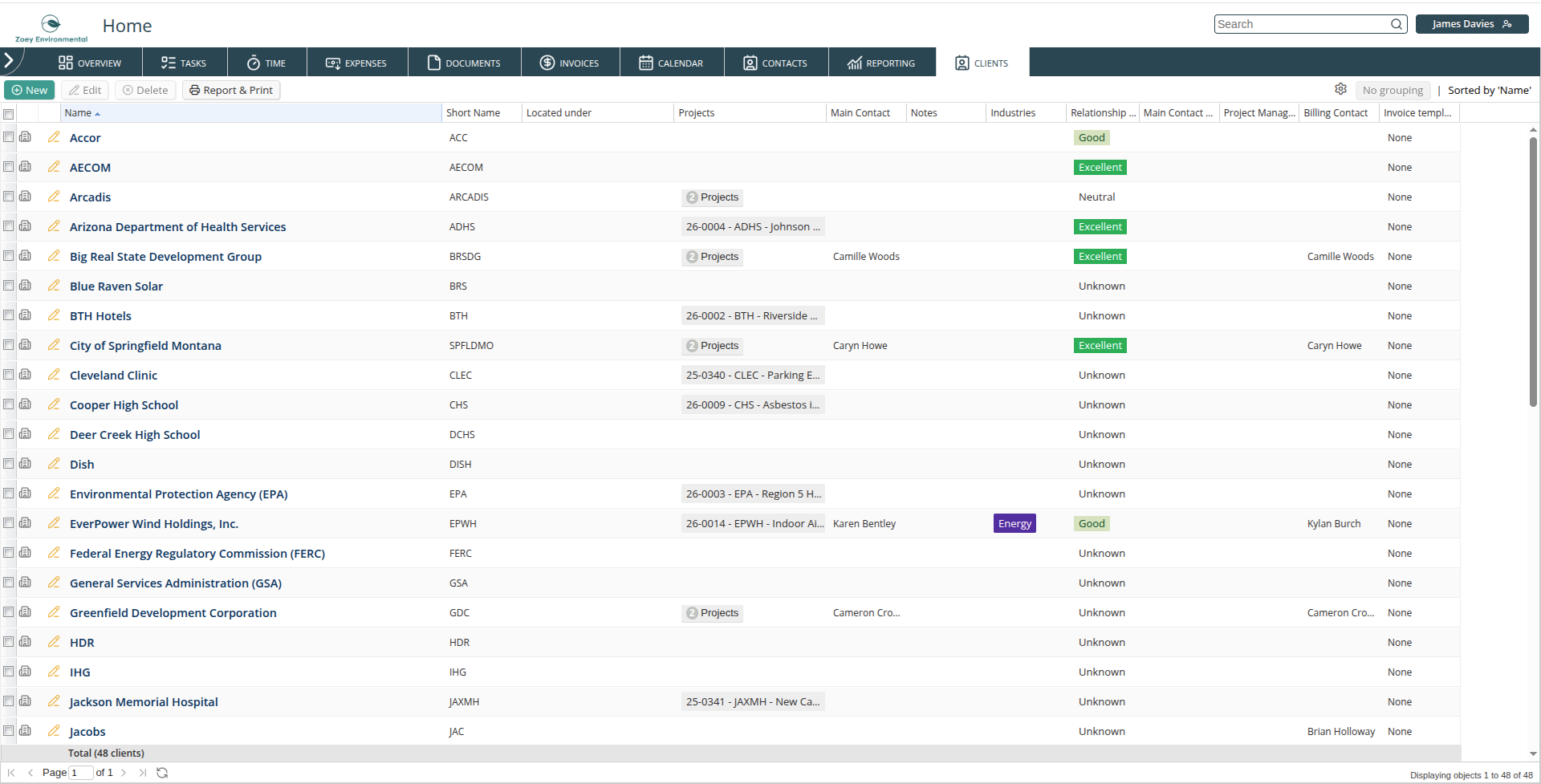Image resolution: width=1541 pixels, height=784 pixels.
Task: Click the green Excellent badge for AECOM
Action: point(1100,167)
